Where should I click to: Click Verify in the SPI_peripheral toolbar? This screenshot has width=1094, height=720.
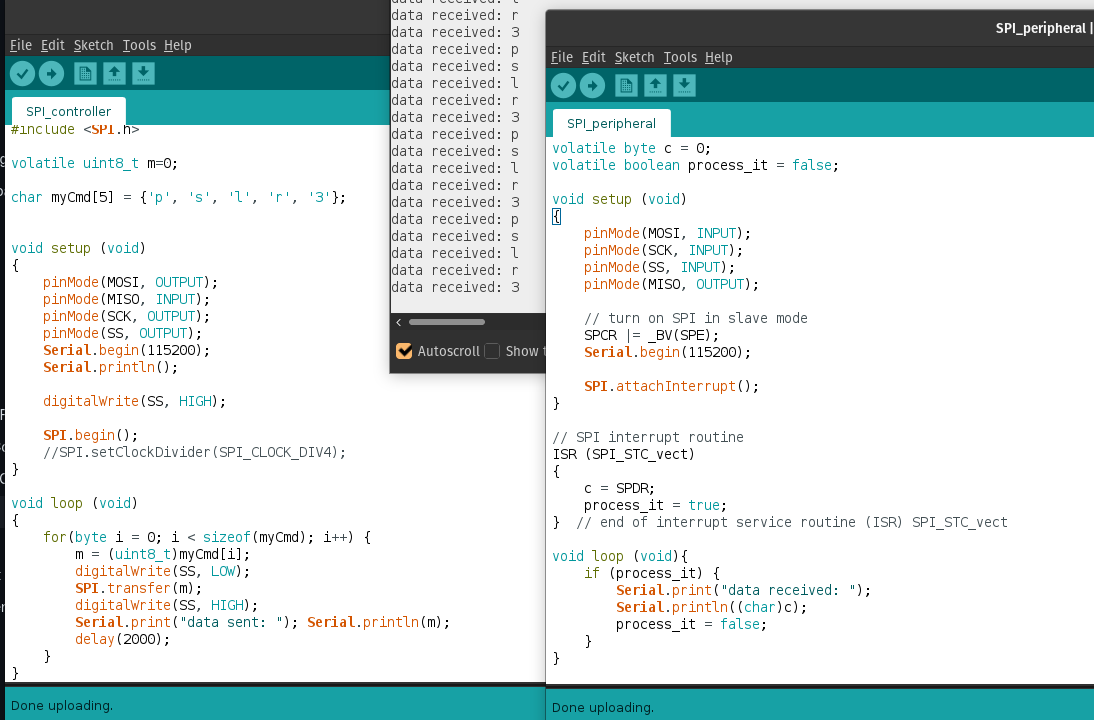click(564, 85)
